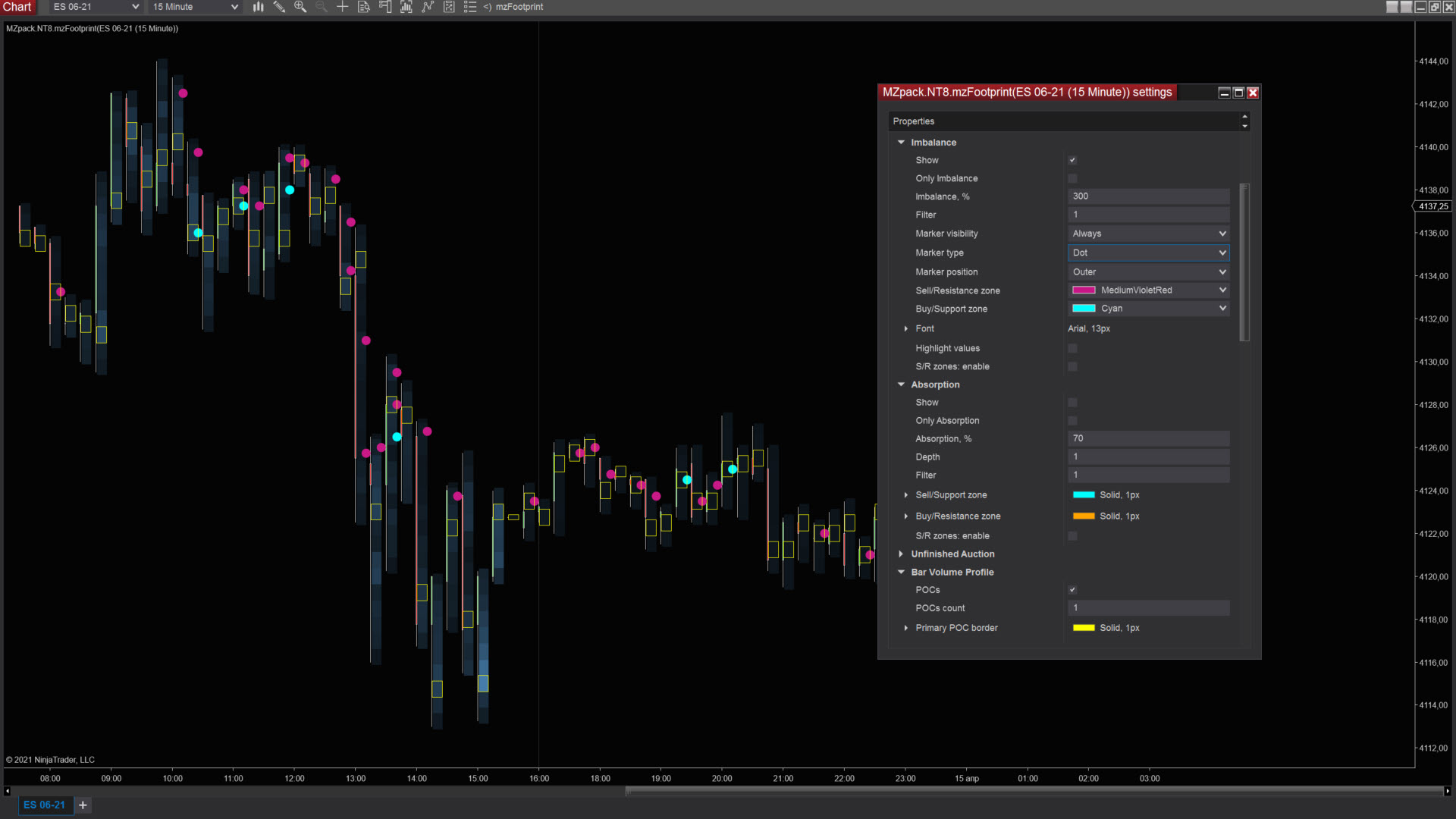Image resolution: width=1456 pixels, height=819 pixels.
Task: Click the zoom out magnifier icon
Action: pos(322,7)
